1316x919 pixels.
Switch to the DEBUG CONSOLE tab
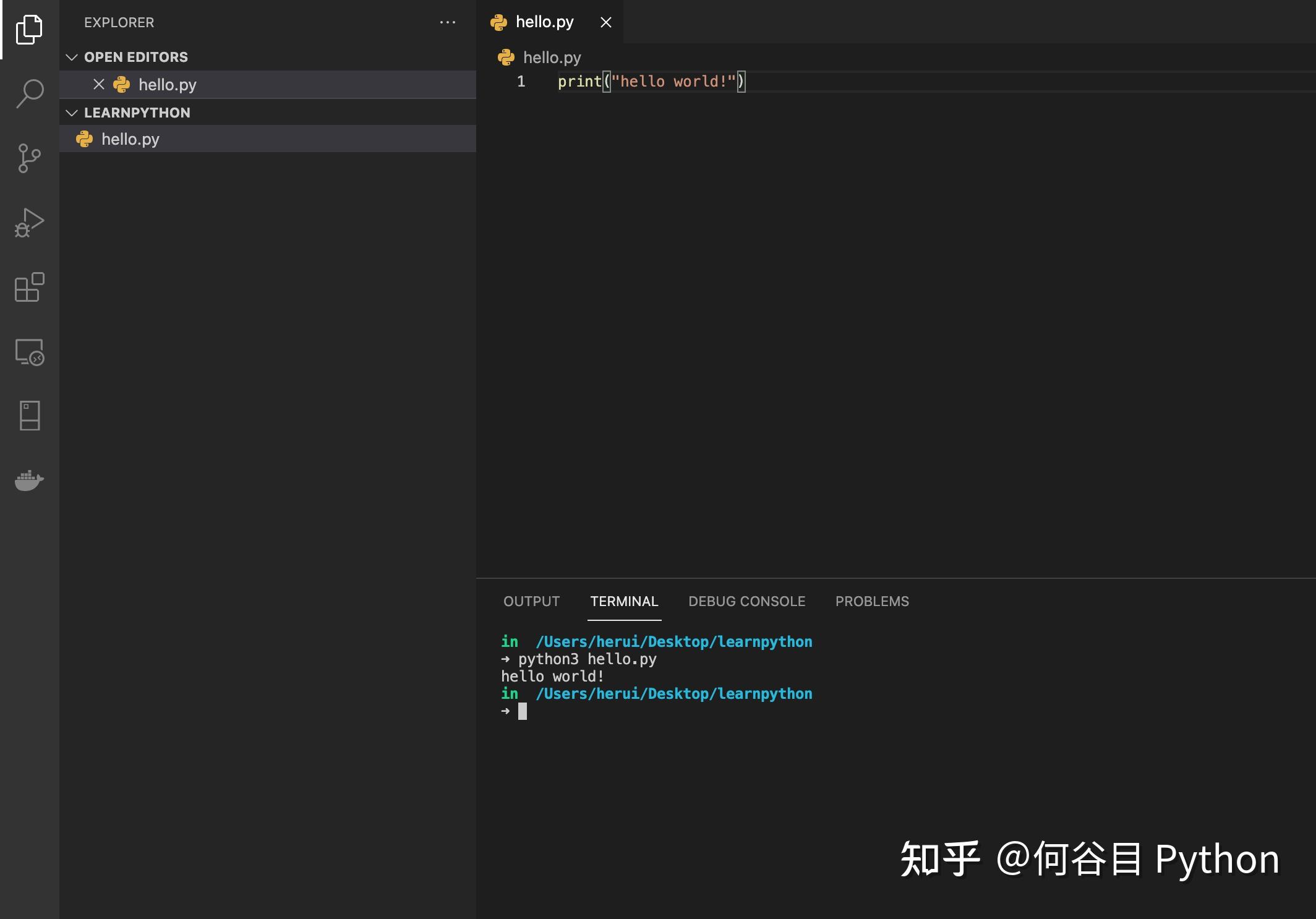tap(747, 601)
